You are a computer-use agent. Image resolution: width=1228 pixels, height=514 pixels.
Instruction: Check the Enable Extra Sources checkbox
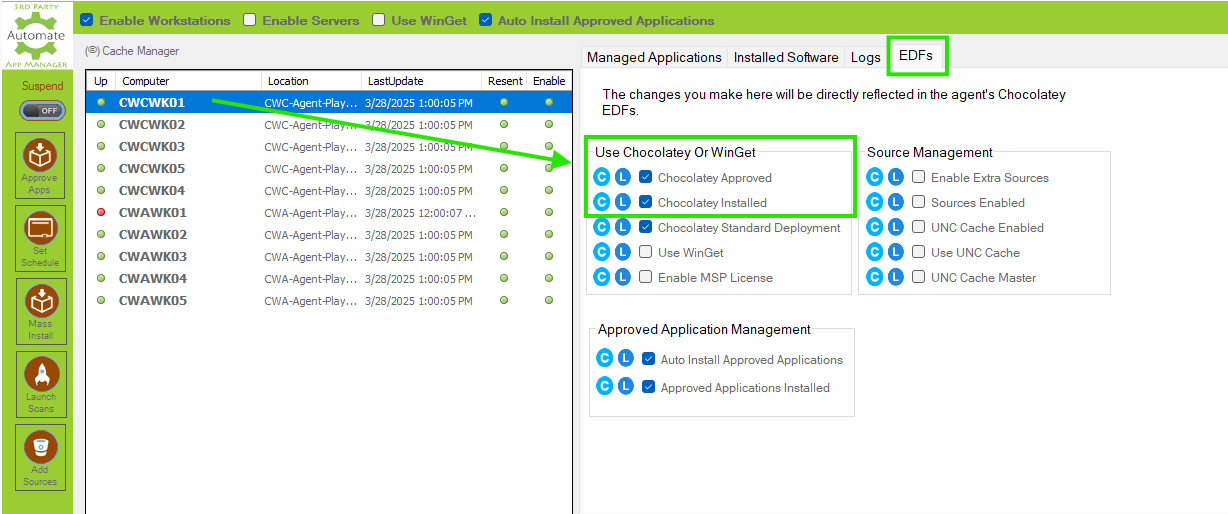(x=919, y=177)
